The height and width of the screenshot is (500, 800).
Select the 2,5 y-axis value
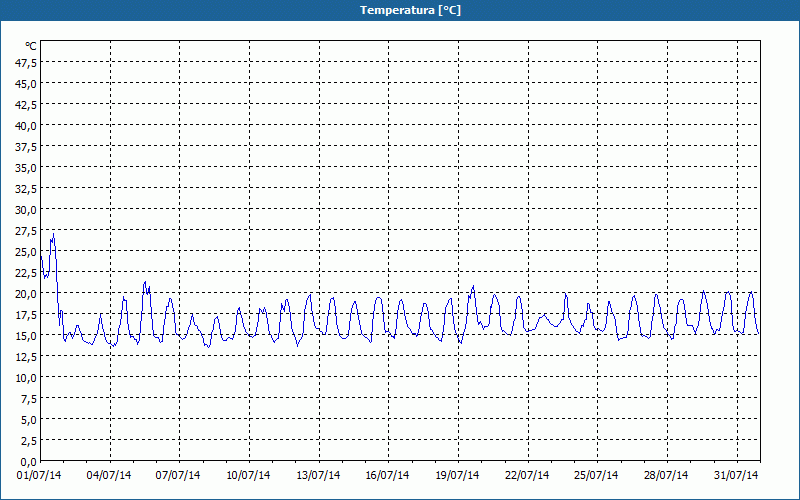29,441
